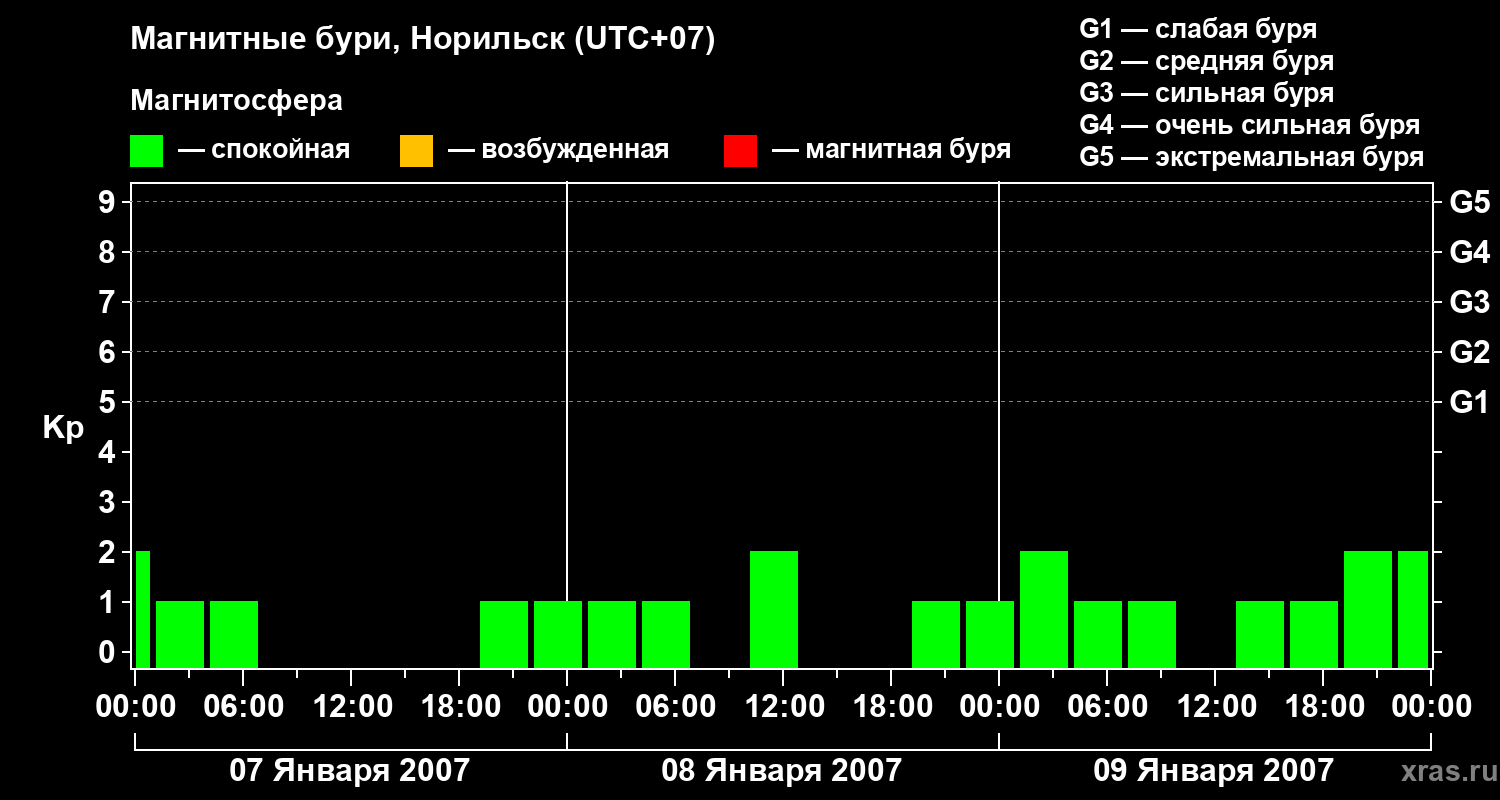Click the Kp 2 bar near 12:00 on 08 Января
The image size is (1500, 800).
774,609
